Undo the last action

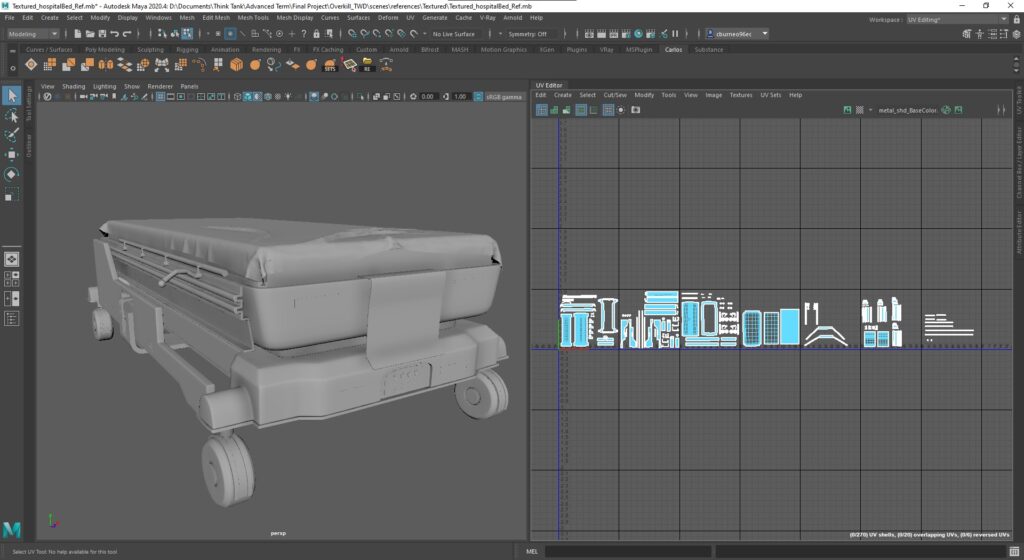pos(114,34)
